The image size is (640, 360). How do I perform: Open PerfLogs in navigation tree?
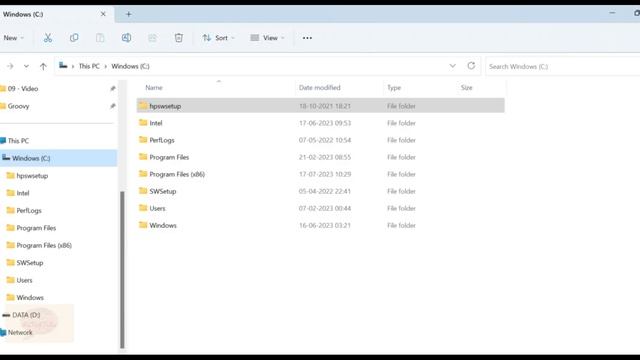coord(29,211)
